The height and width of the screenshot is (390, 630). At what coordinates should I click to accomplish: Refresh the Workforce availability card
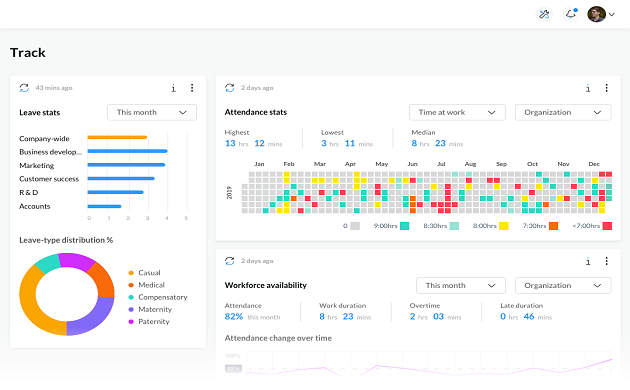pyautogui.click(x=229, y=261)
